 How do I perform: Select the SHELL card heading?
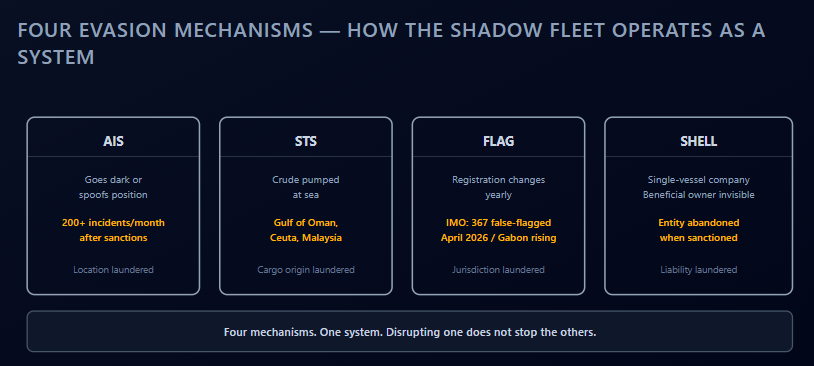click(698, 141)
